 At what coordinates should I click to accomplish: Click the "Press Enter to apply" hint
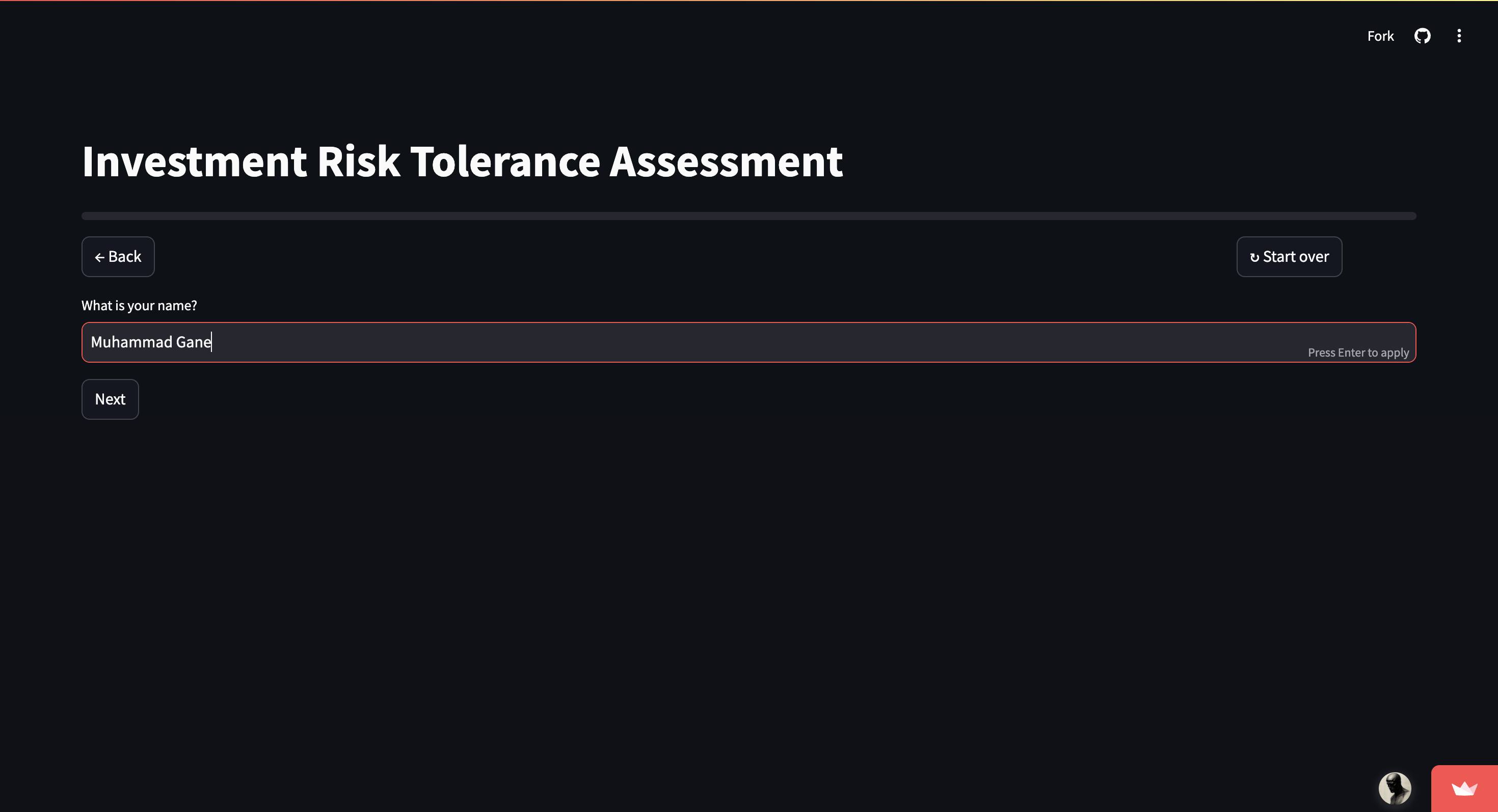click(x=1358, y=353)
